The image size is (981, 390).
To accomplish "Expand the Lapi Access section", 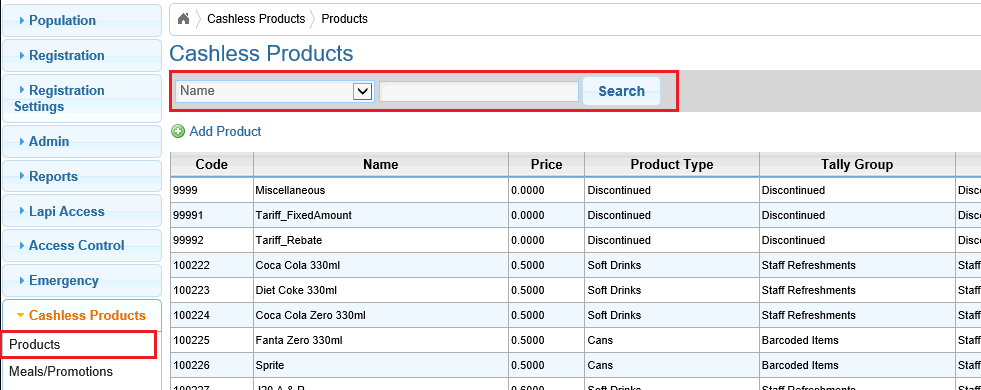I will click(82, 212).
